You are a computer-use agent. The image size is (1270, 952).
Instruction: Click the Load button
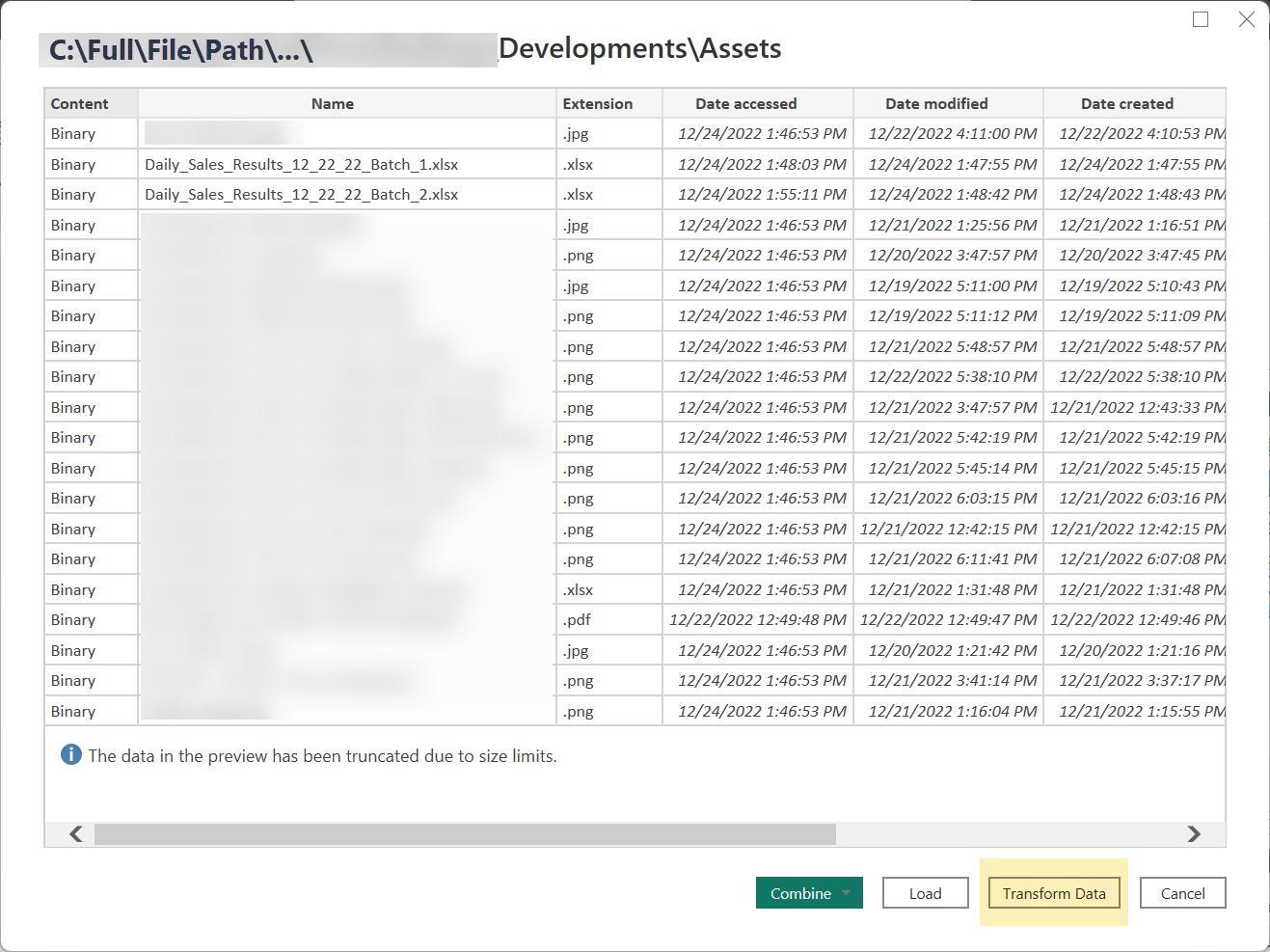coord(925,893)
